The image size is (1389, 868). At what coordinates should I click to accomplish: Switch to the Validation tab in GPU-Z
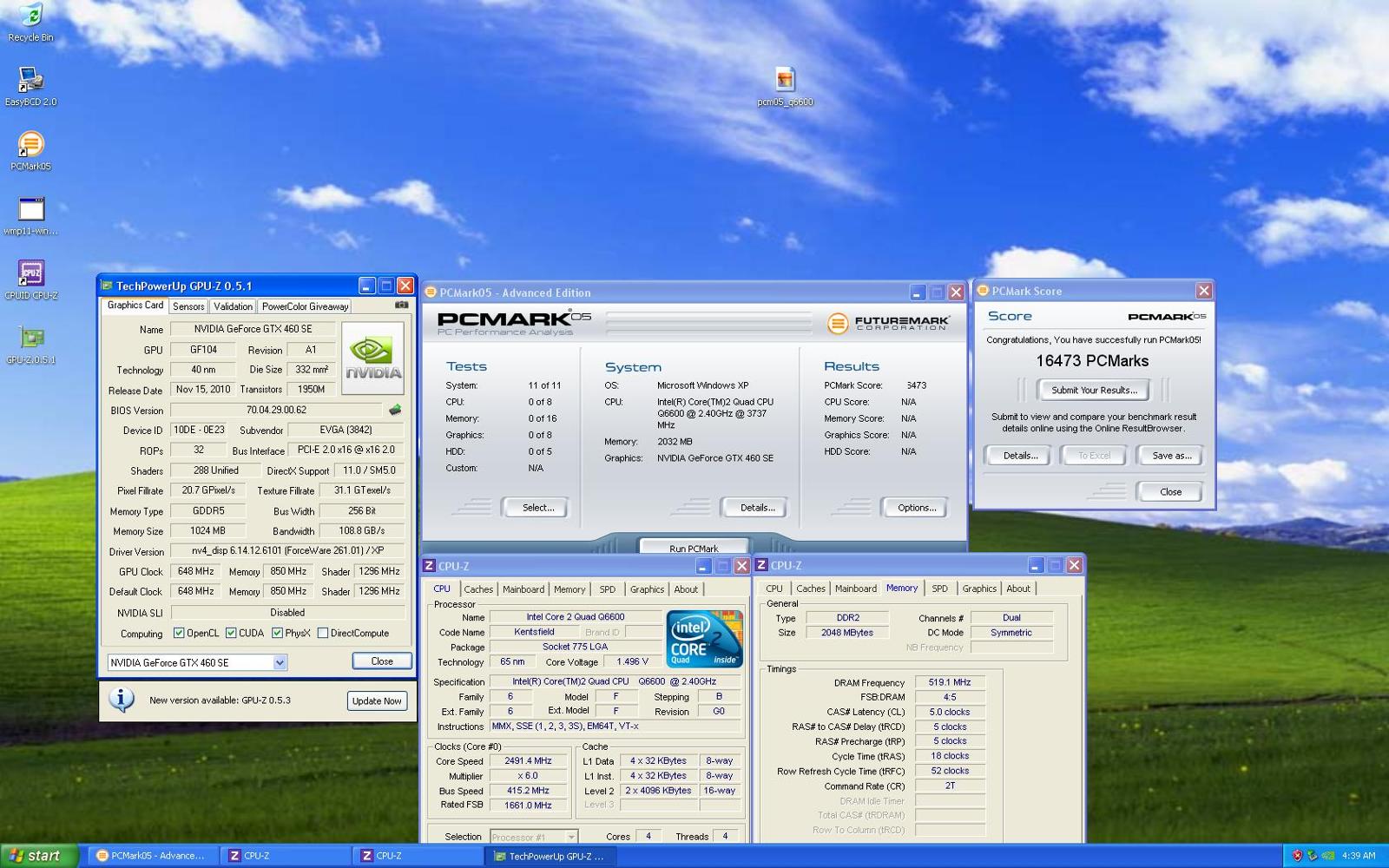pyautogui.click(x=233, y=306)
